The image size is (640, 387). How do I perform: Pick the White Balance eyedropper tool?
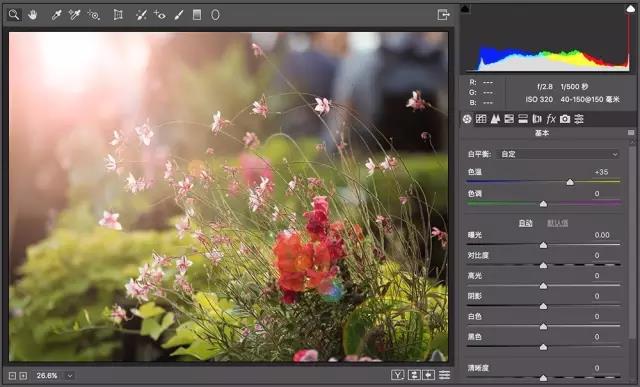56,15
